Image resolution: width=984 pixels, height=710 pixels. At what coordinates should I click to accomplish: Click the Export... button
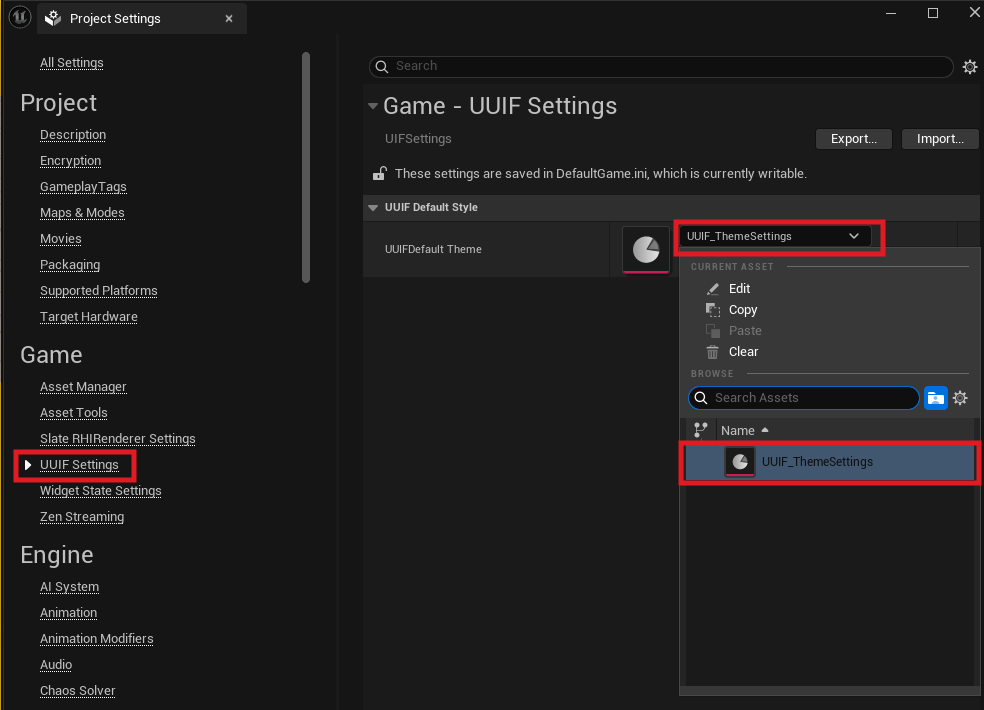pos(853,139)
